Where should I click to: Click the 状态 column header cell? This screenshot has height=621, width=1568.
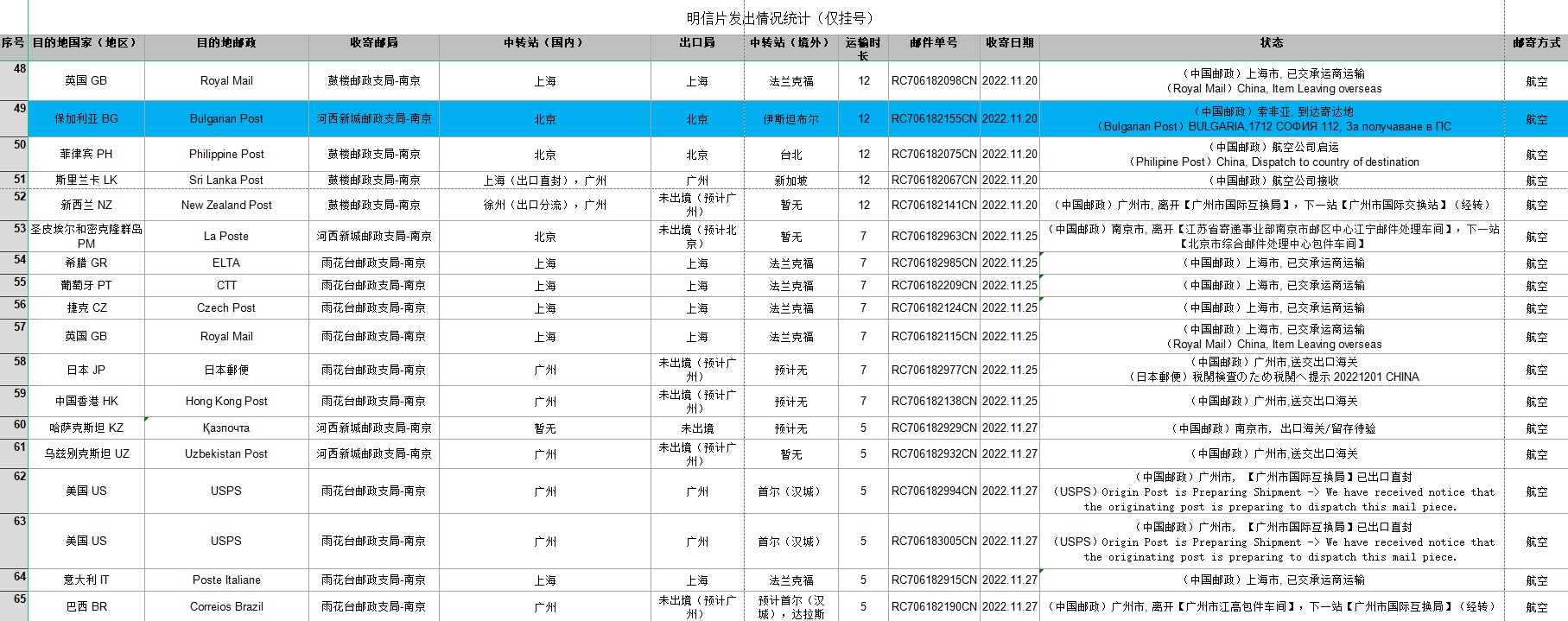point(1271,43)
